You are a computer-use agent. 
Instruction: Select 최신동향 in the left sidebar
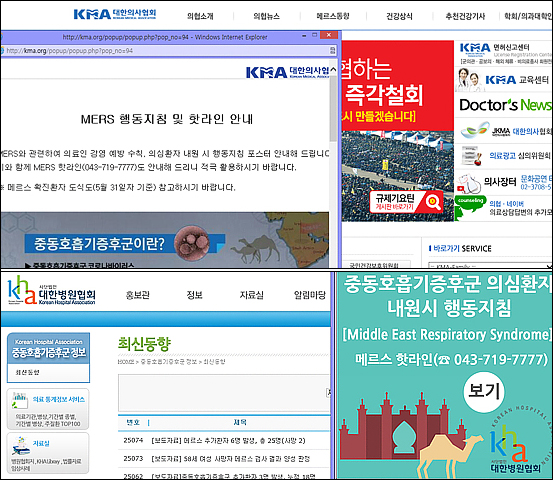click(x=28, y=372)
